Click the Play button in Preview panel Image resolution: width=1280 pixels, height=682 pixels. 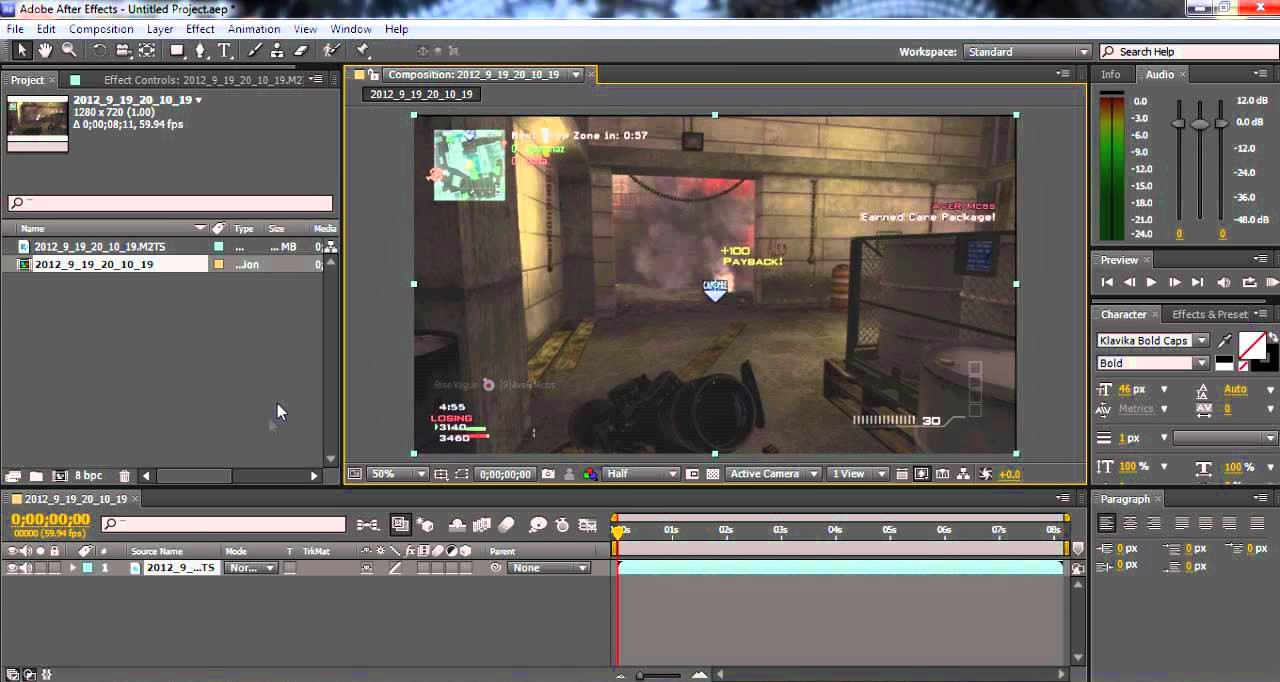coord(1151,283)
